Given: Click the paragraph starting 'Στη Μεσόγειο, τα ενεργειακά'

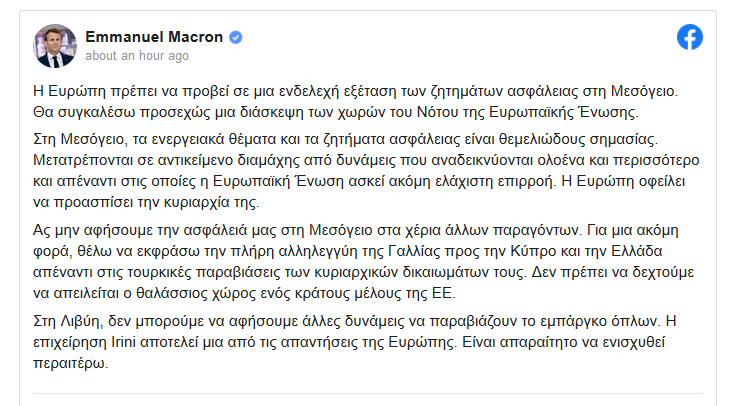Looking at the screenshot, I should [x=366, y=171].
